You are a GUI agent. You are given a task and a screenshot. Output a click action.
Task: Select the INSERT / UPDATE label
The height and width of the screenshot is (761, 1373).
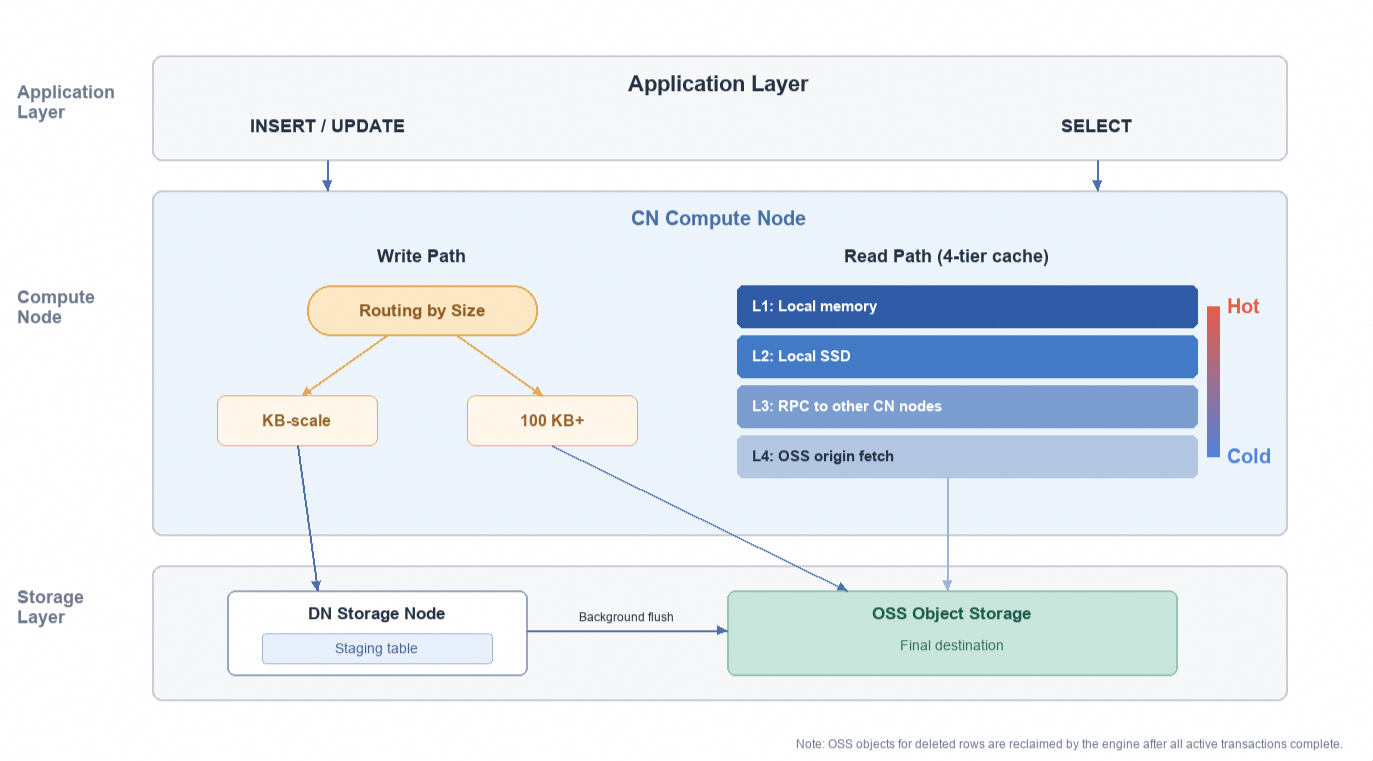(x=327, y=126)
